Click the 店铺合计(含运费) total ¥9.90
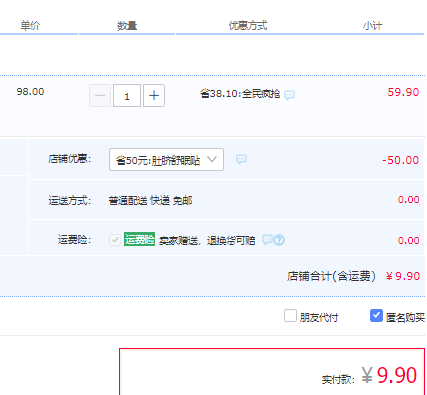 [403, 276]
